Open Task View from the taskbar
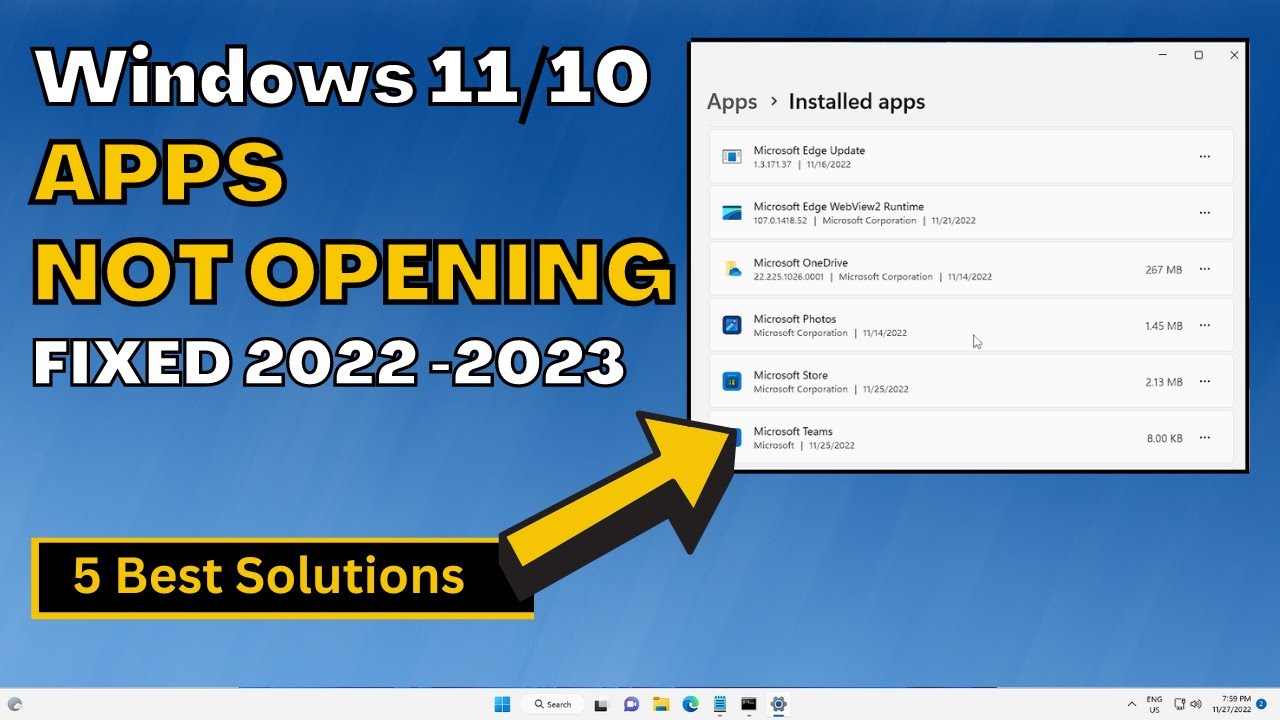The width and height of the screenshot is (1280, 720). (601, 704)
